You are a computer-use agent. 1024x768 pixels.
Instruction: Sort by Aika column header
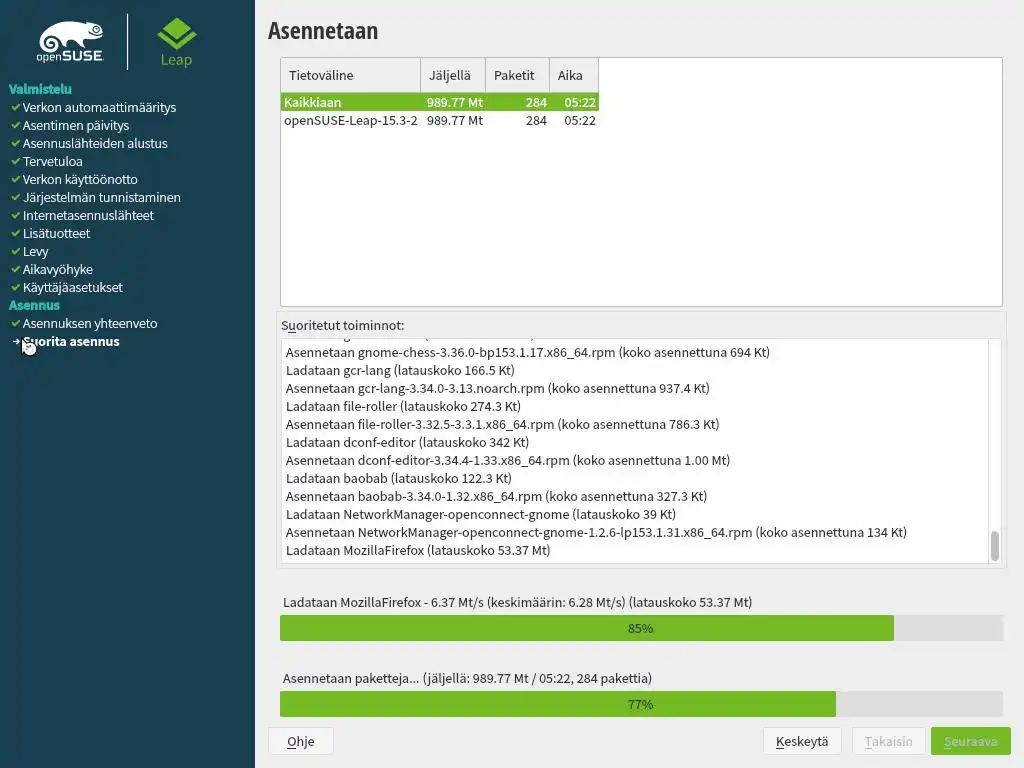(x=573, y=75)
